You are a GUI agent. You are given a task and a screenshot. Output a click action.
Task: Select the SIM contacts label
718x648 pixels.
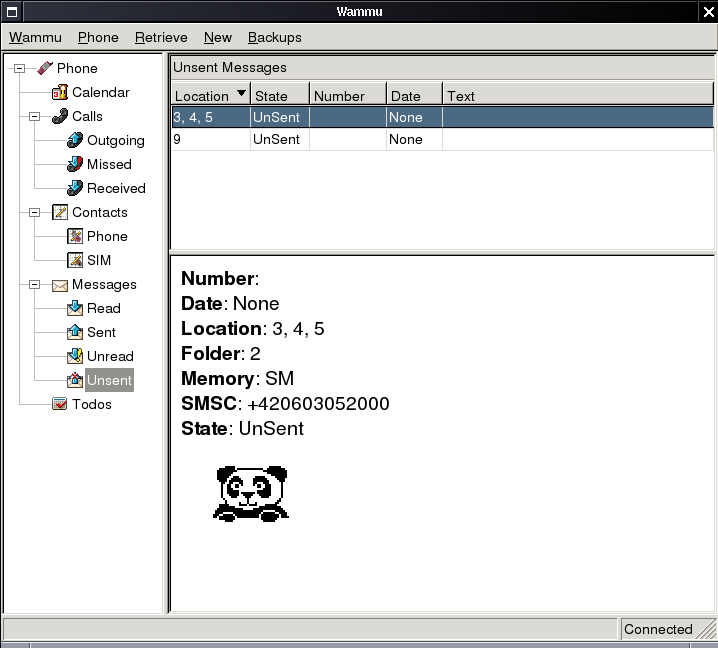tap(99, 260)
